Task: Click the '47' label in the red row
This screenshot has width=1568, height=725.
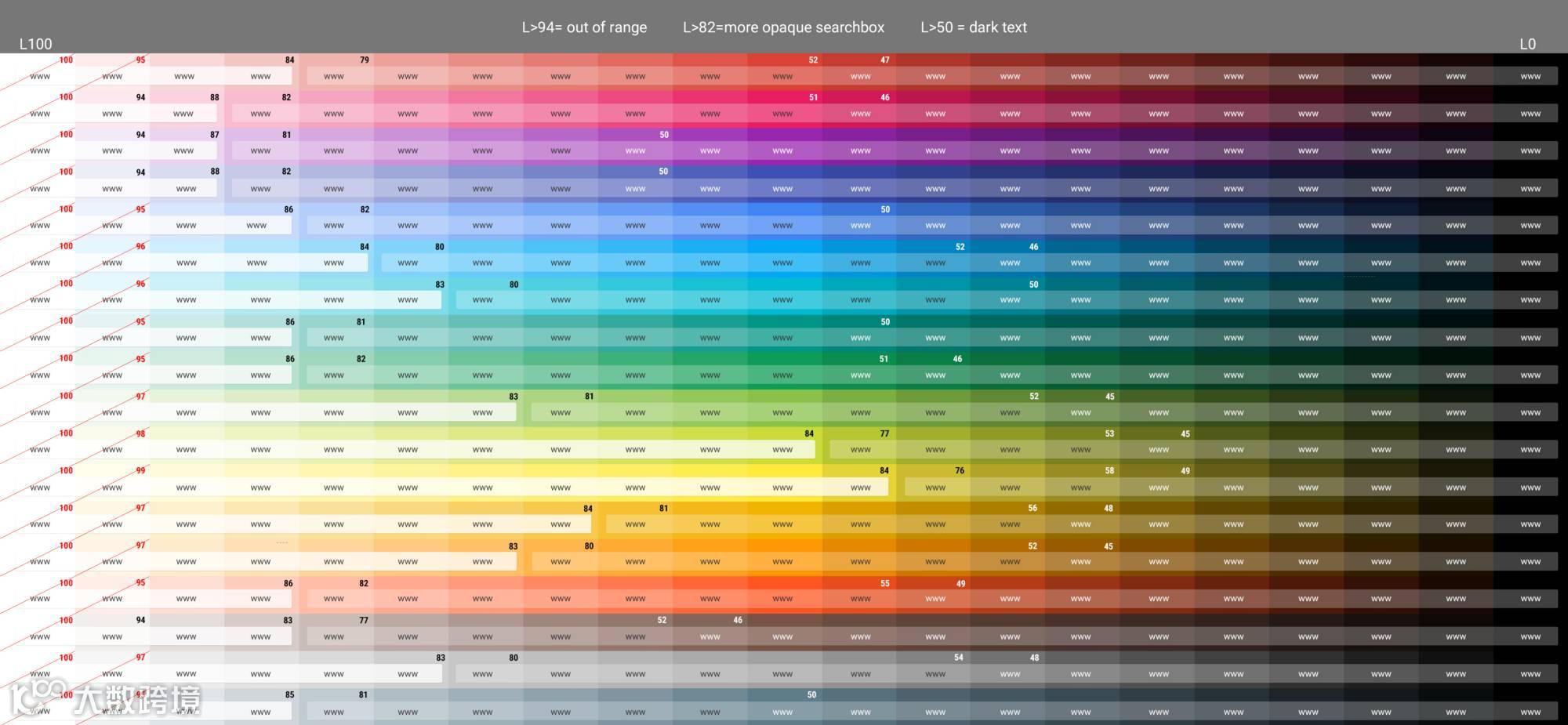Action: [x=885, y=60]
